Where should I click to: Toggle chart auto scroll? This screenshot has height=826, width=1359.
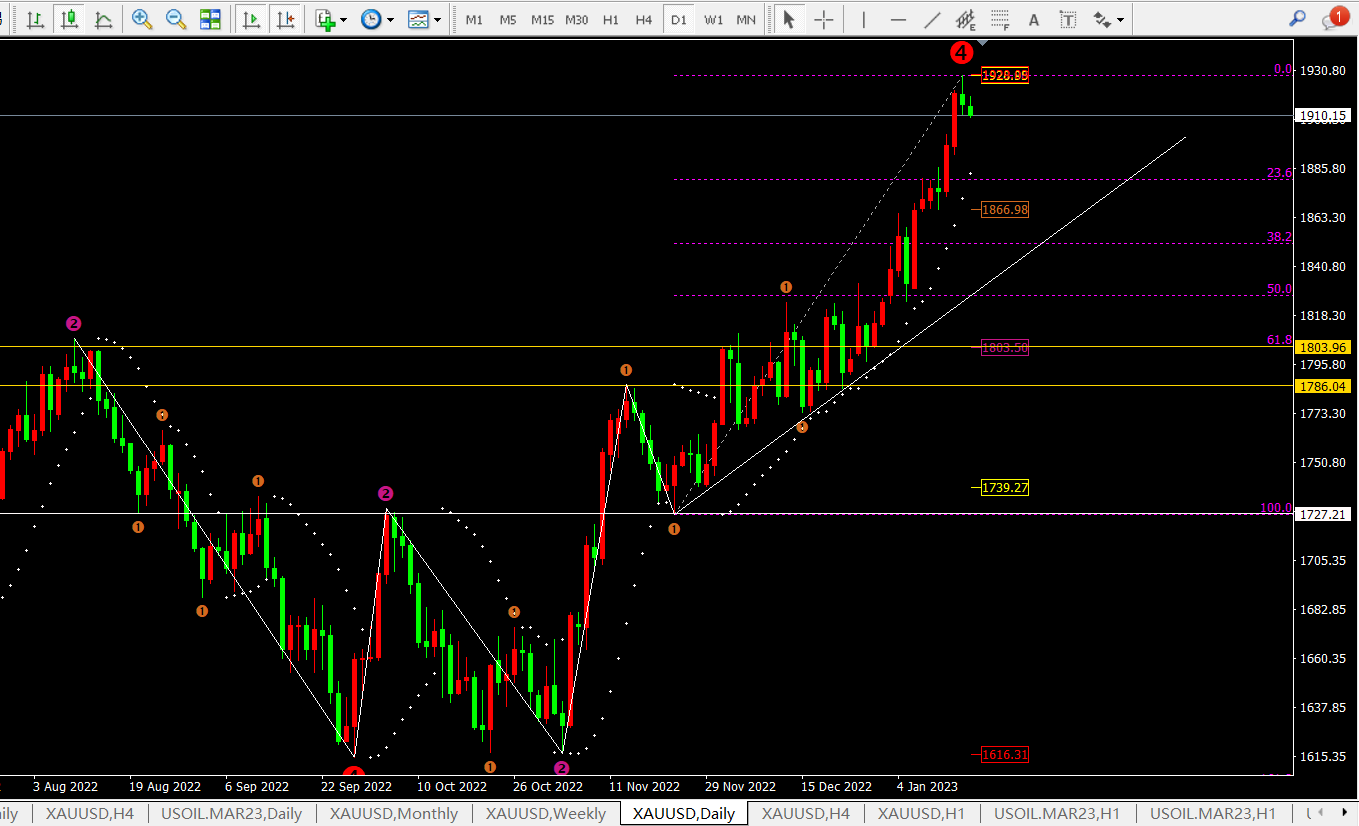point(251,19)
